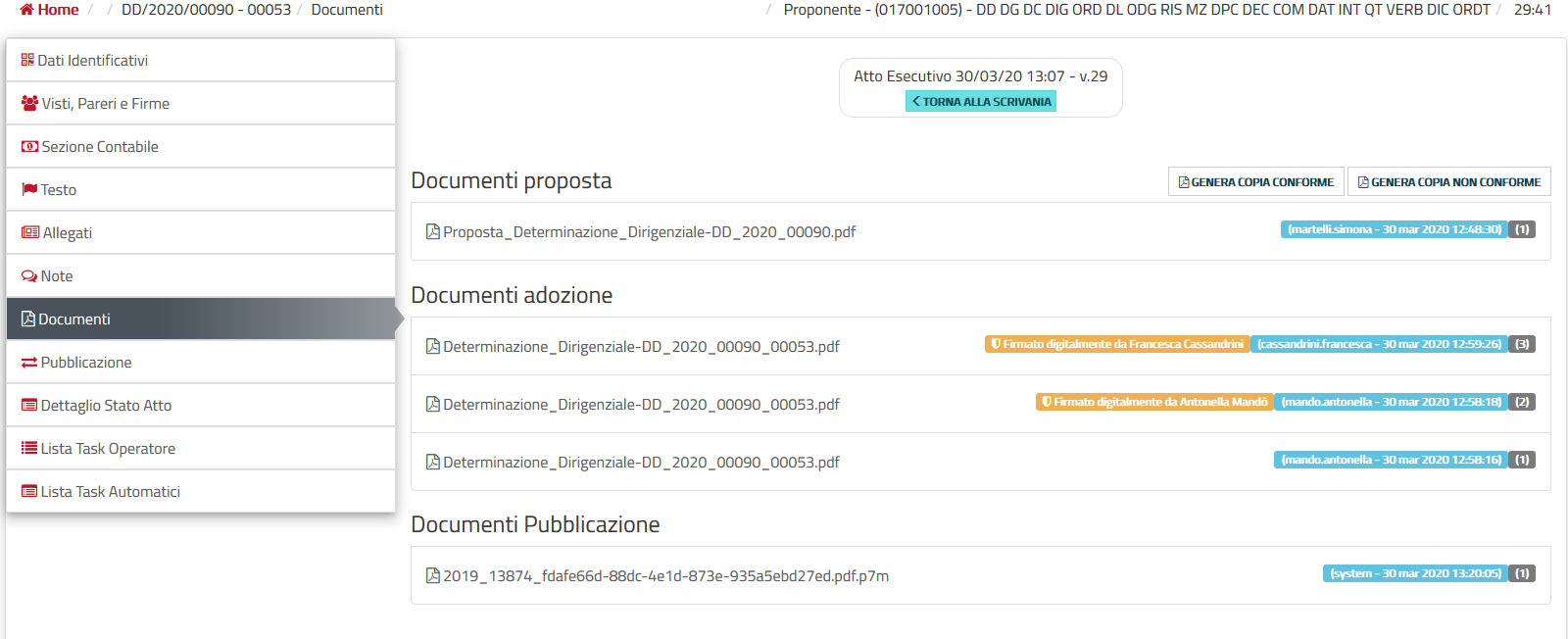Click the Visti, Pareri e Firme users icon
This screenshot has height=639, width=1568.
click(29, 103)
